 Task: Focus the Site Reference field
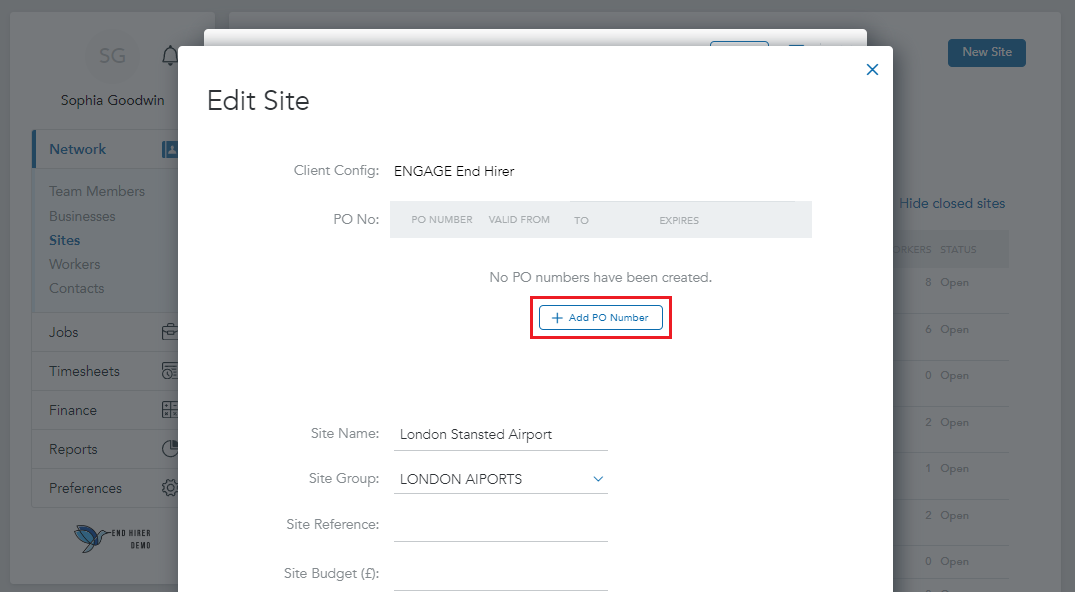[x=500, y=525]
